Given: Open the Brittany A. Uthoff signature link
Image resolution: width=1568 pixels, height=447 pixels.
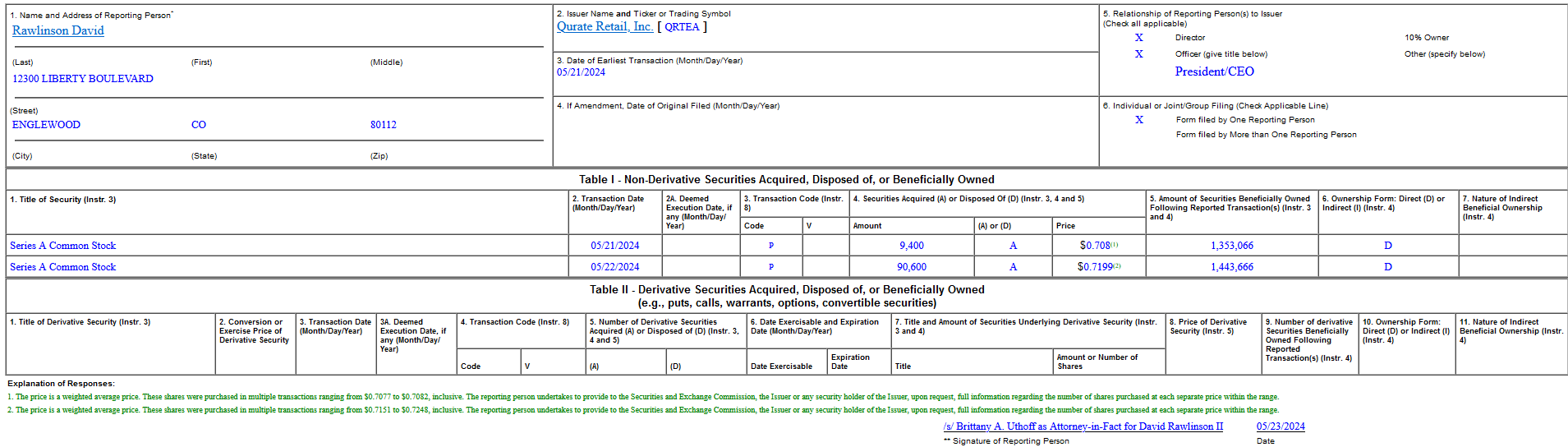Looking at the screenshot, I should (x=1083, y=426).
